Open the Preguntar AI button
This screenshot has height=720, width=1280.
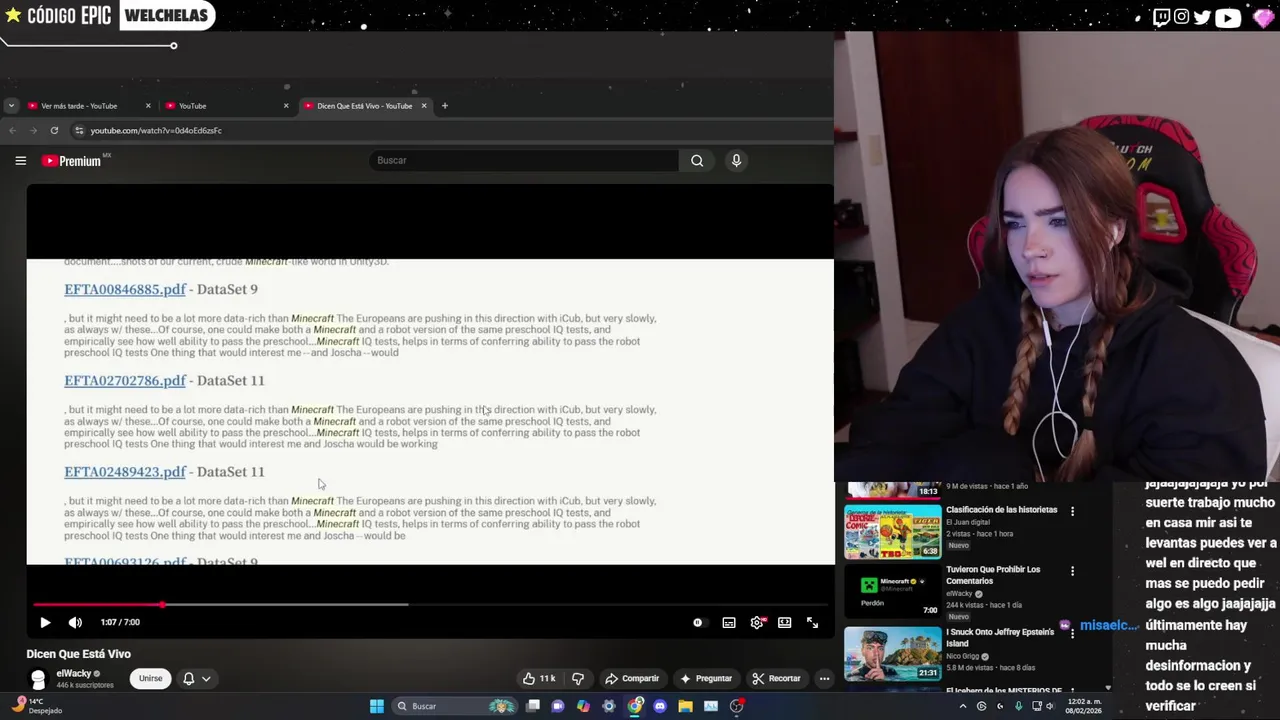[706, 678]
